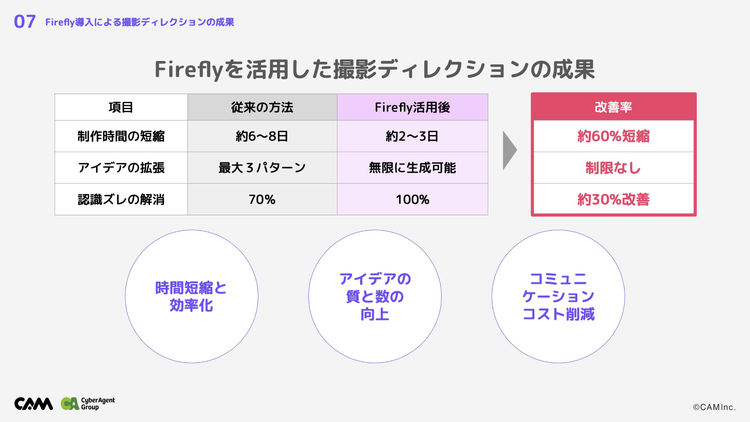The image size is (750, 422).
Task: Click the large slide title heading
Action: [375, 69]
